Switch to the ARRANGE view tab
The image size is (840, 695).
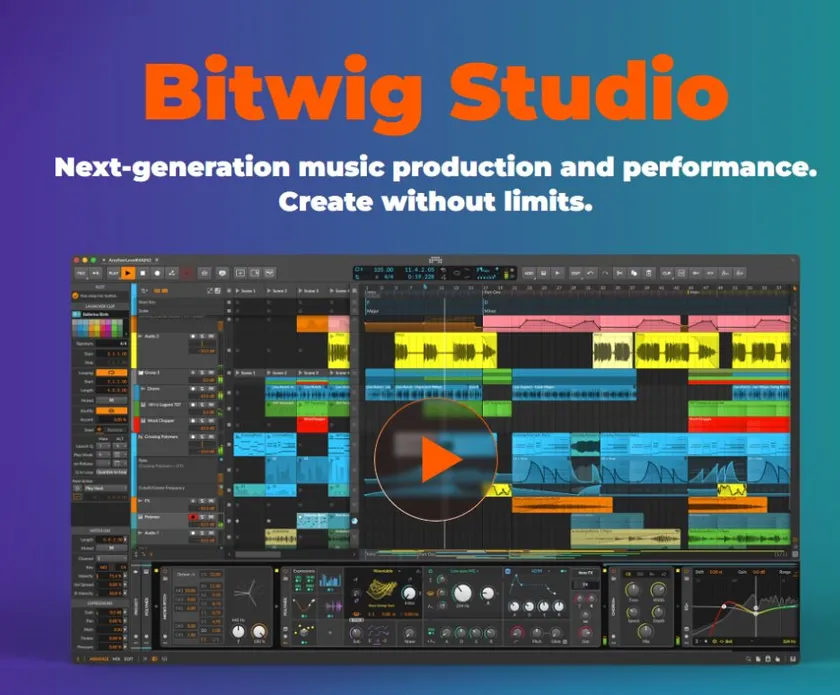99,659
